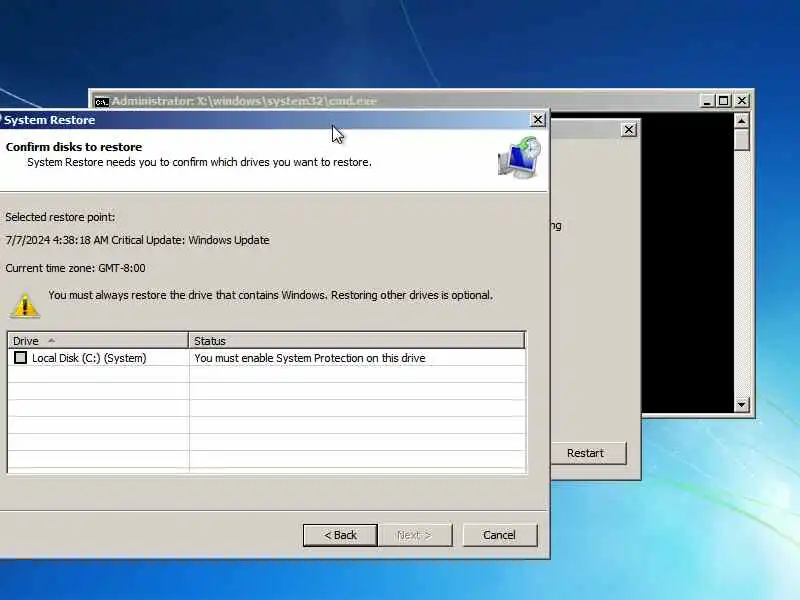
Task: Click the '7/7/2024 4:38:18 AM Critical Update' text
Action: [x=137, y=240]
